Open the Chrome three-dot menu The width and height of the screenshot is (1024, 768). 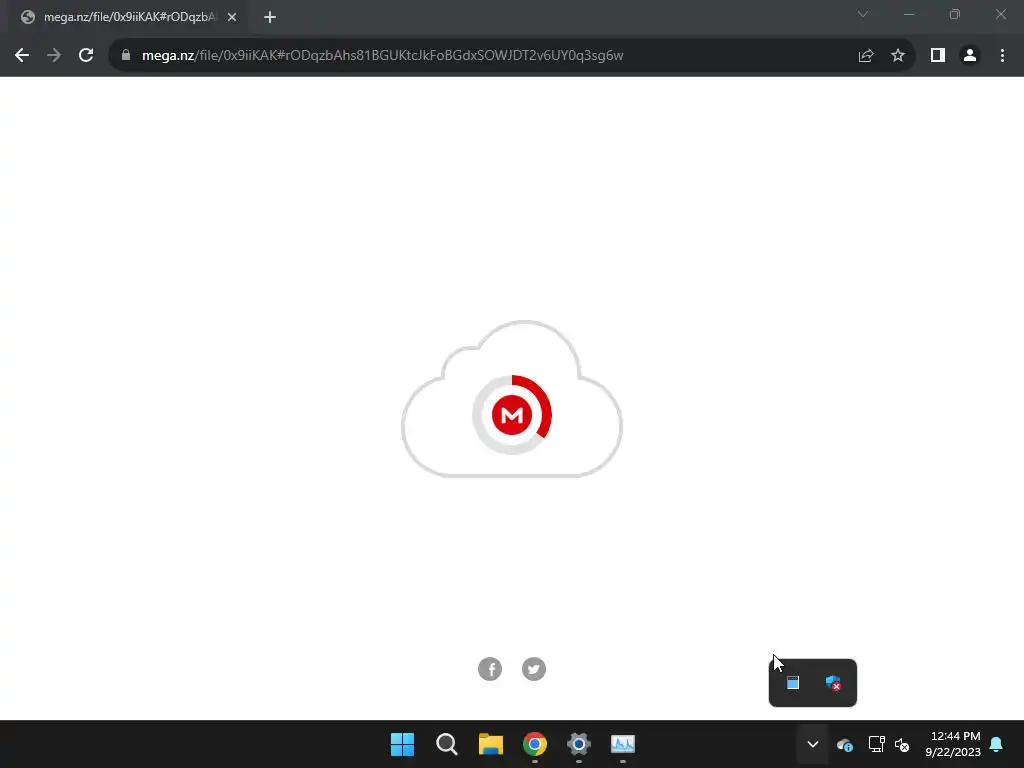tap(1002, 56)
